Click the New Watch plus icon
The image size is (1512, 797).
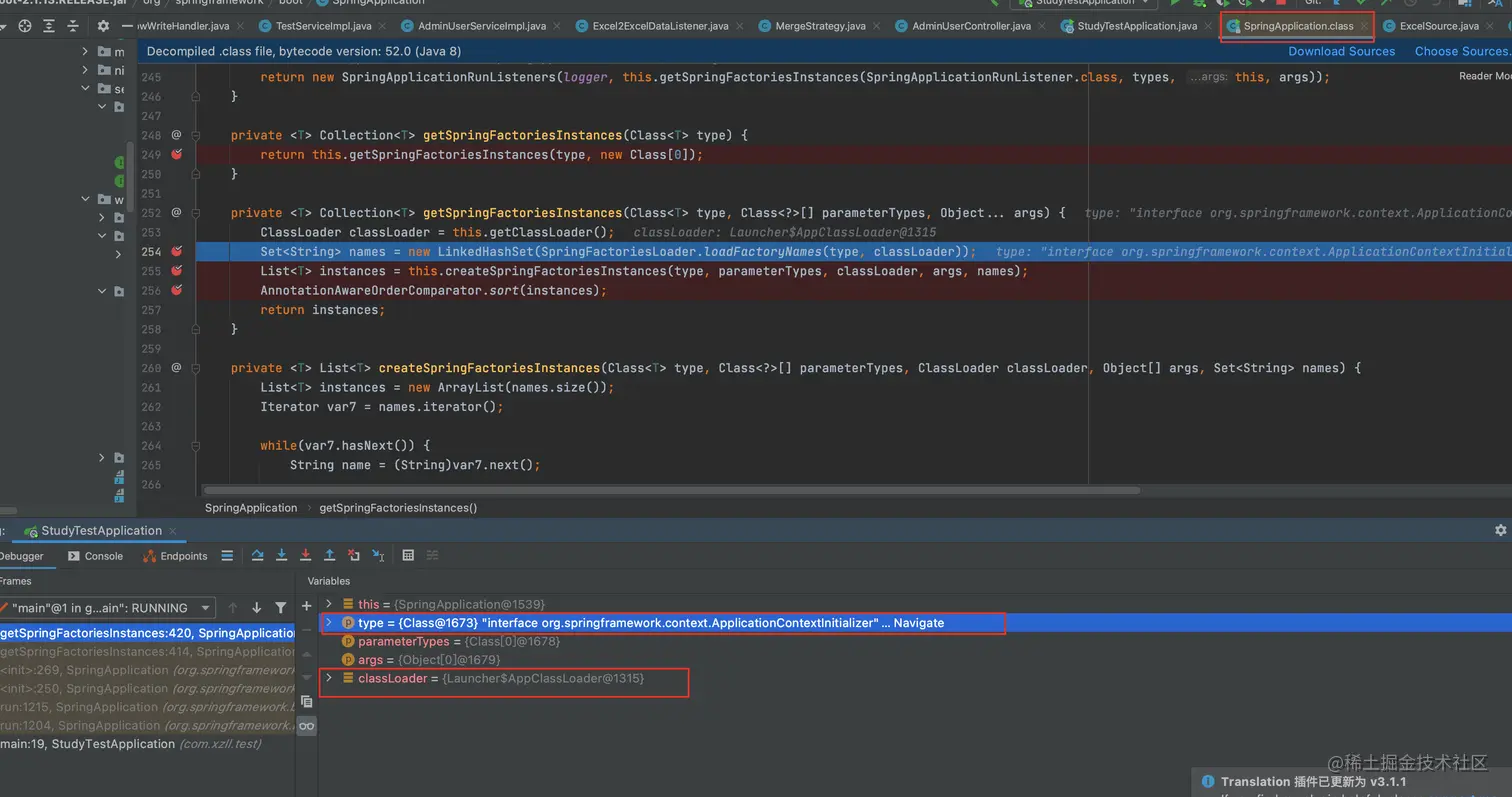tap(307, 606)
